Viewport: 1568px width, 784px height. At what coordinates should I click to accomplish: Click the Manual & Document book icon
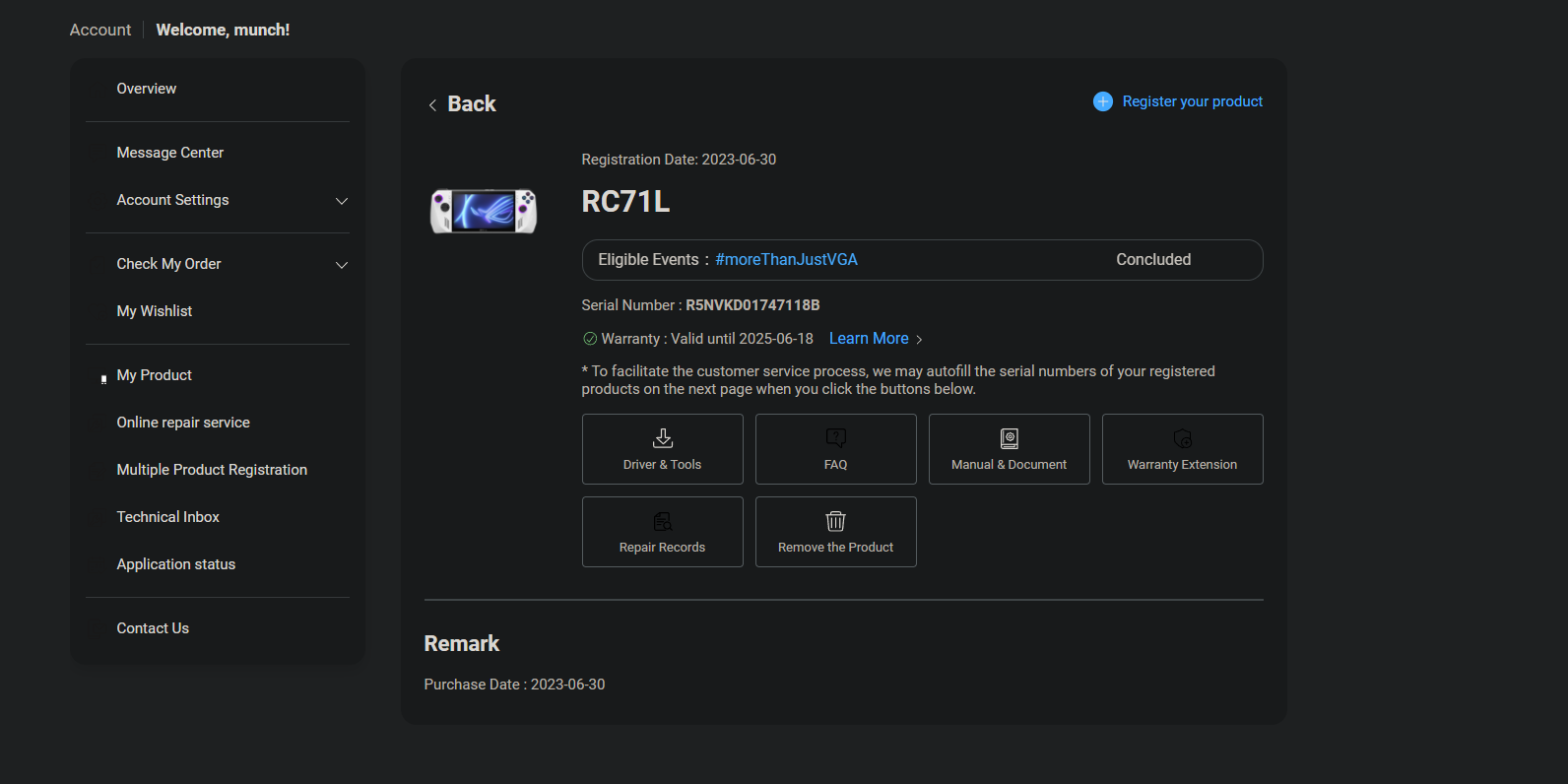click(x=1010, y=437)
